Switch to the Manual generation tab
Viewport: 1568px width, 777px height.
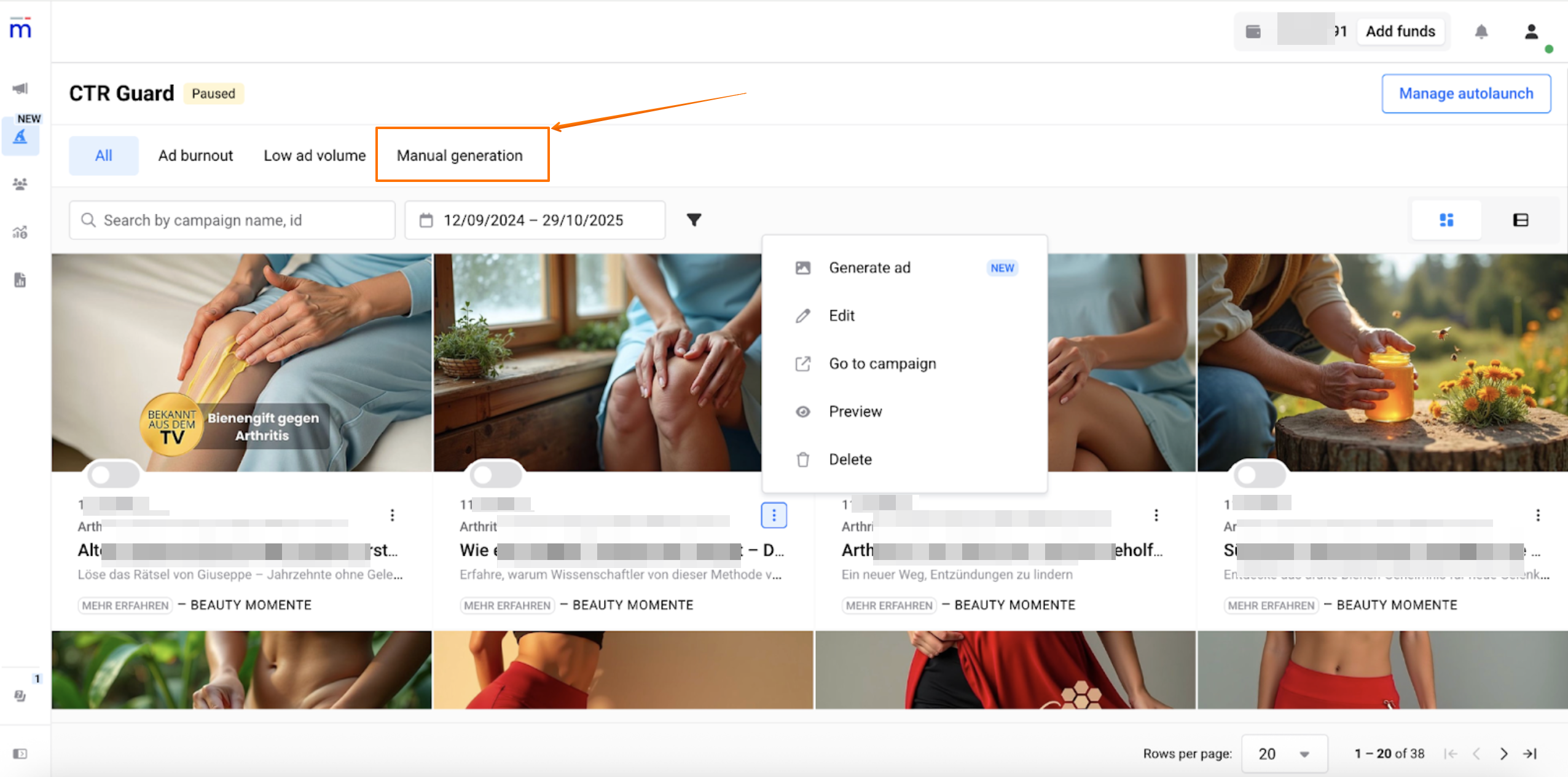pyautogui.click(x=460, y=156)
